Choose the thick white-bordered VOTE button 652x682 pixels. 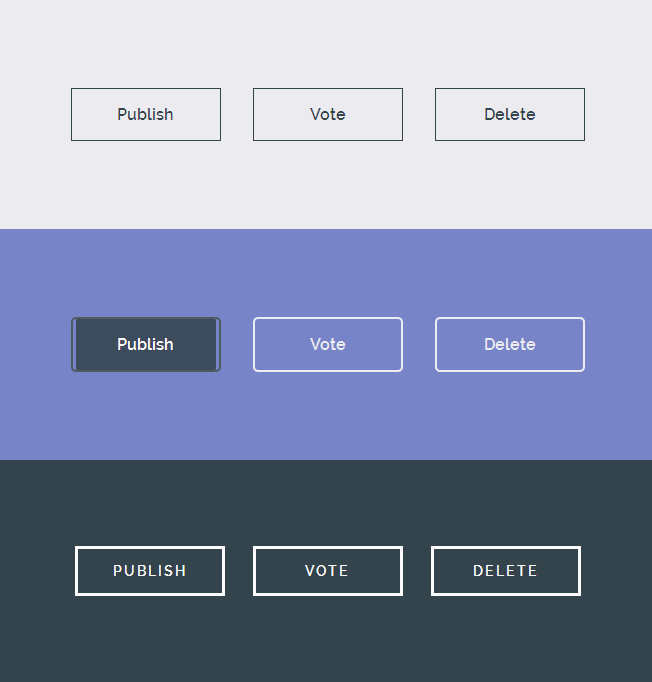click(328, 571)
